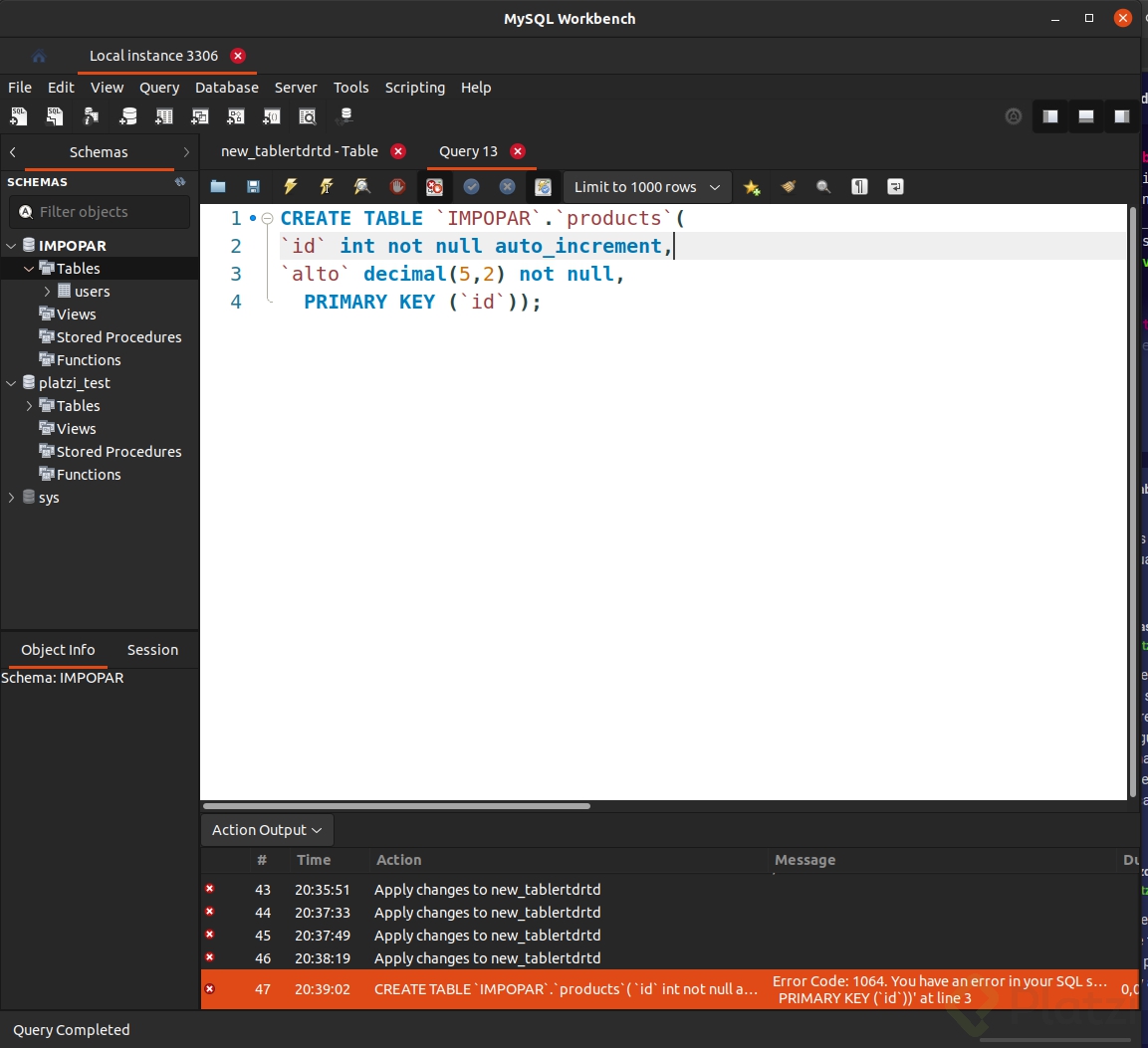The image size is (1148, 1048).
Task: Save snippet star icon
Action: [x=752, y=187]
